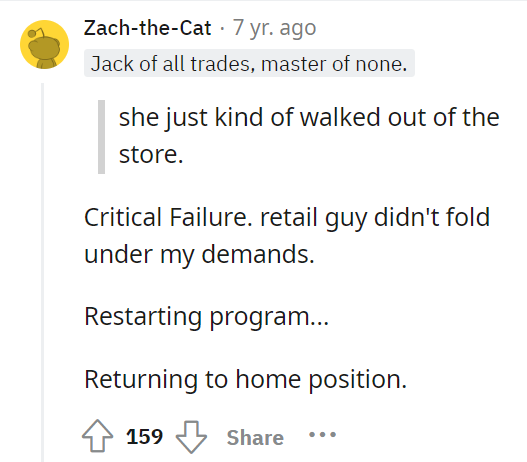The height and width of the screenshot is (462, 527).
Task: Click the 'under my demands.' line
Action: tap(199, 254)
